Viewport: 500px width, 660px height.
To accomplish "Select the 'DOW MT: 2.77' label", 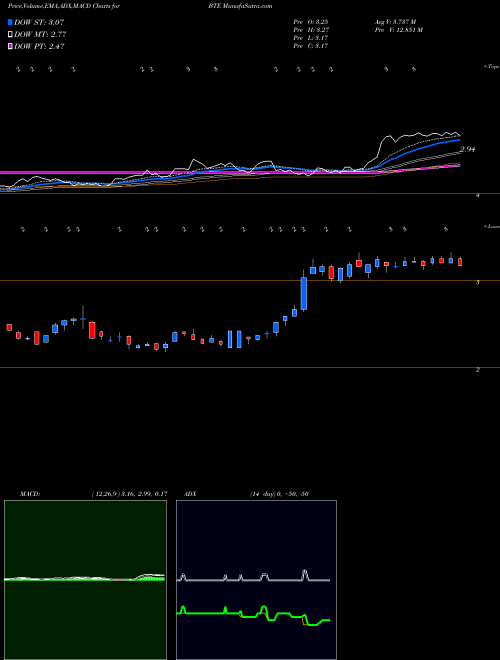I will pos(40,35).
